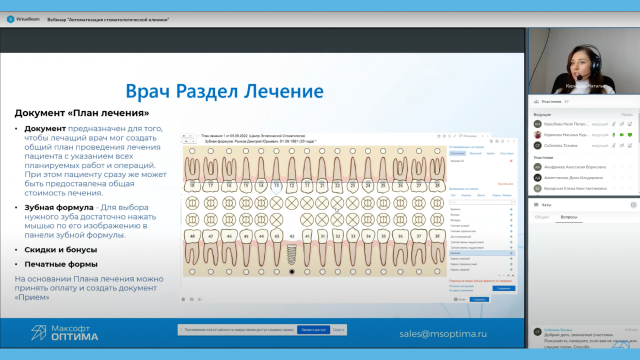
Task: Open the dropdown arrow beside states search field
Action: 513,202
